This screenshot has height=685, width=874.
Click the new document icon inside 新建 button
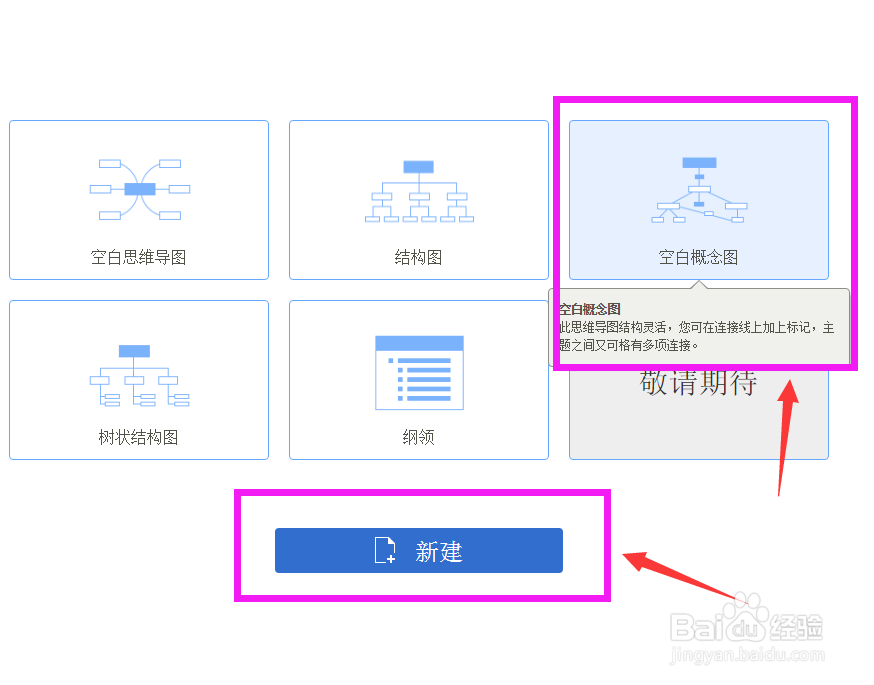click(384, 550)
